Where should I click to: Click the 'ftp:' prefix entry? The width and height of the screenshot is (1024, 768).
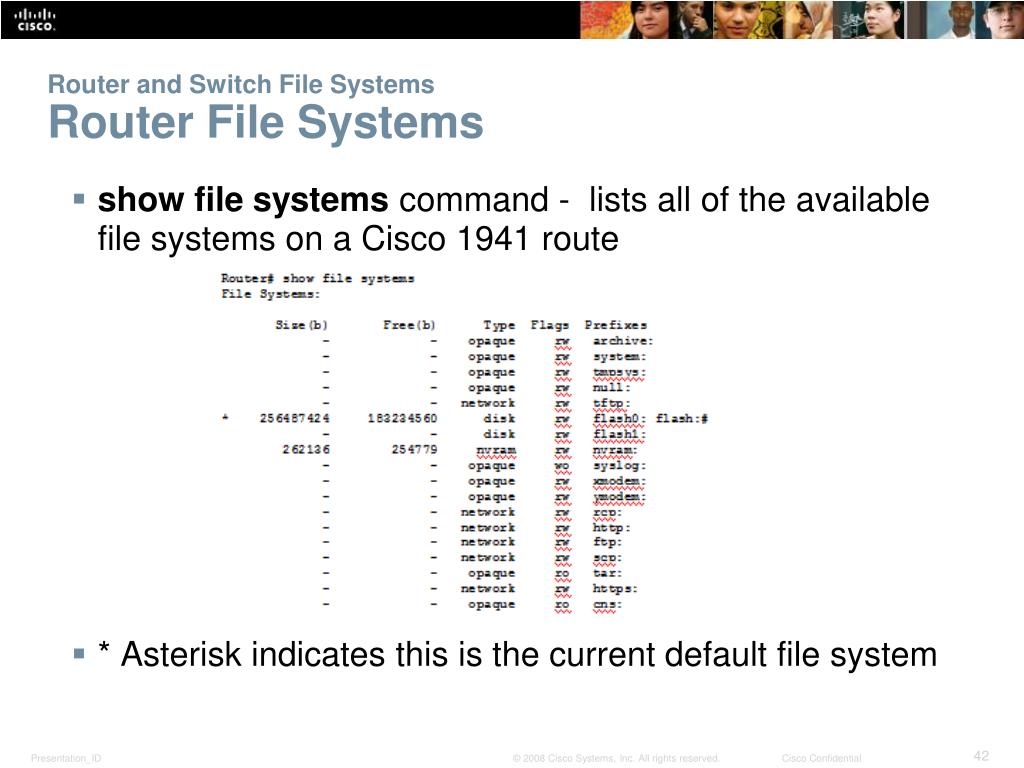[x=607, y=542]
